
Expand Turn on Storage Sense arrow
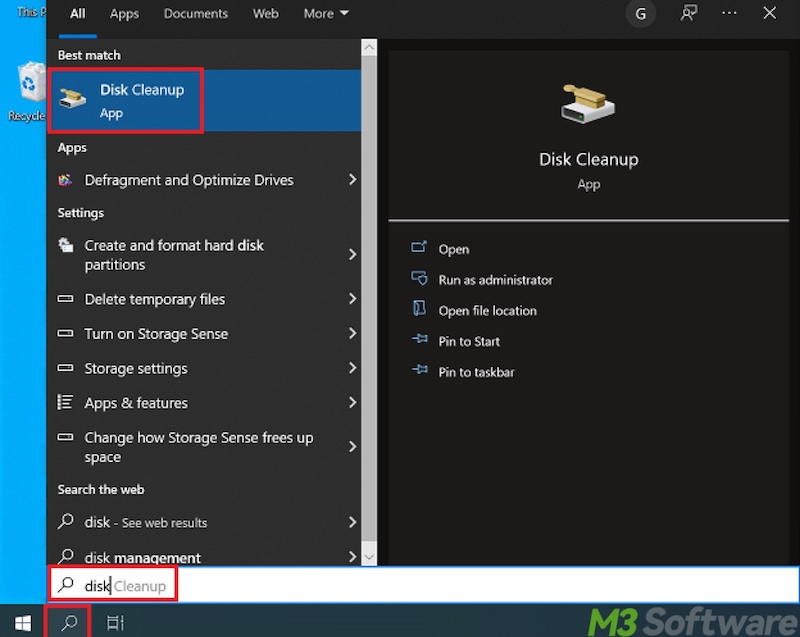pos(353,333)
